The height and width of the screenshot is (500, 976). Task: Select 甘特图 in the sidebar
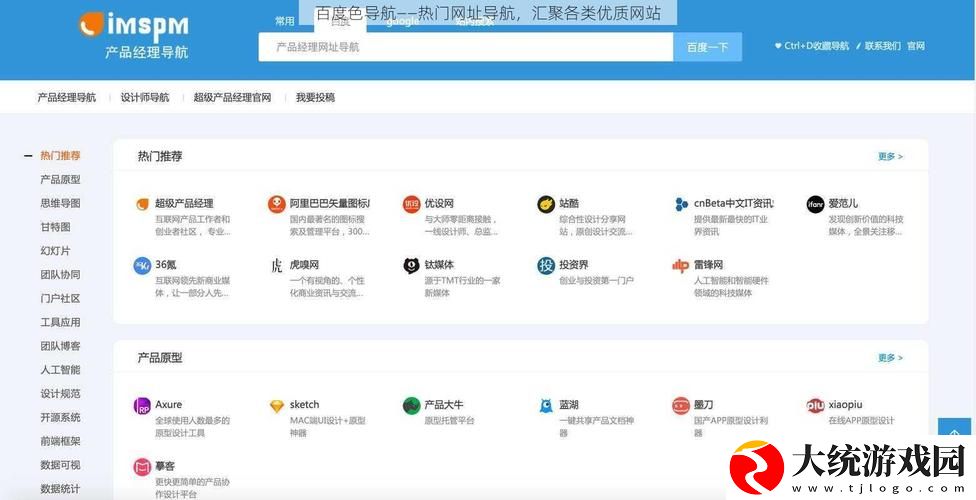55,227
